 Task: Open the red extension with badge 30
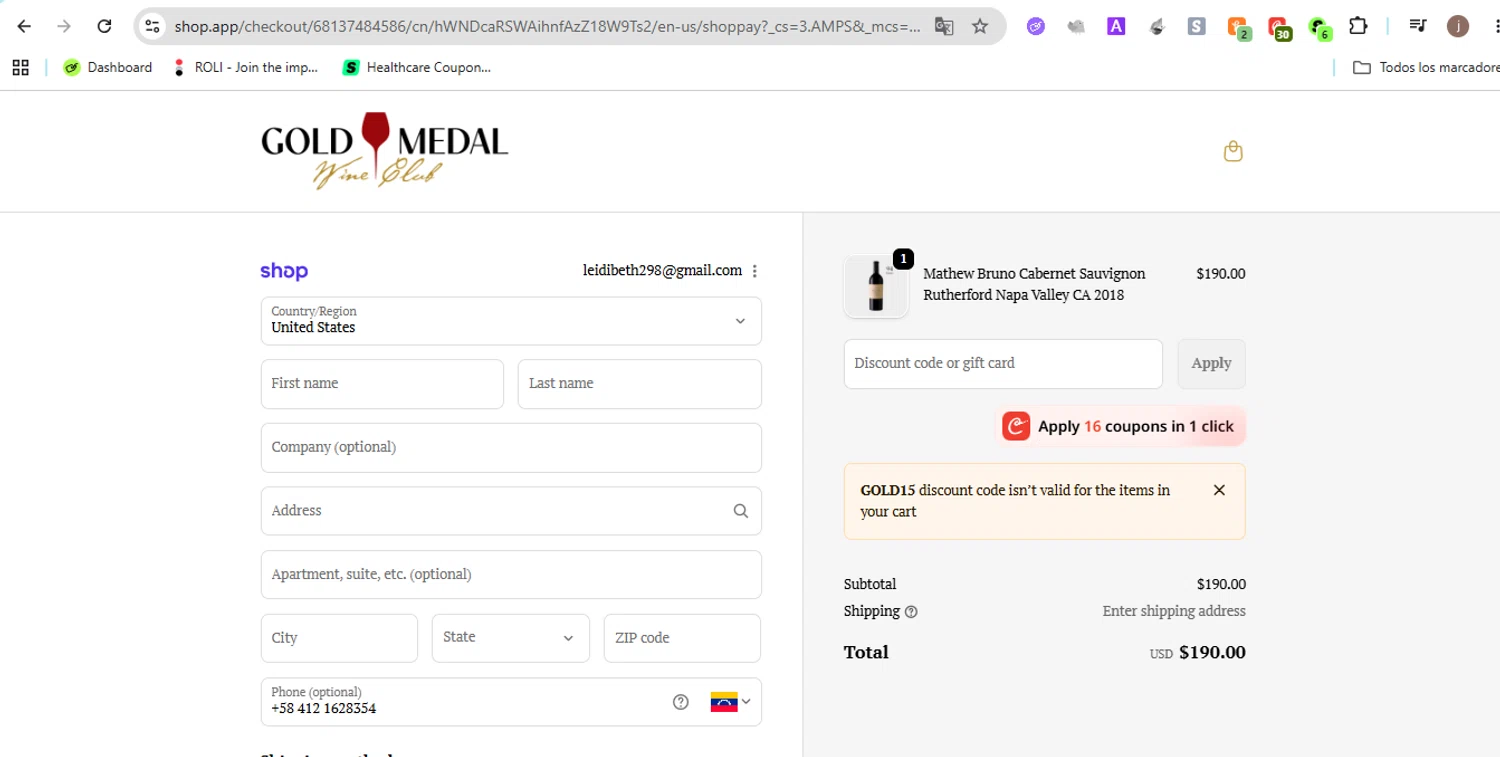[x=1279, y=28]
